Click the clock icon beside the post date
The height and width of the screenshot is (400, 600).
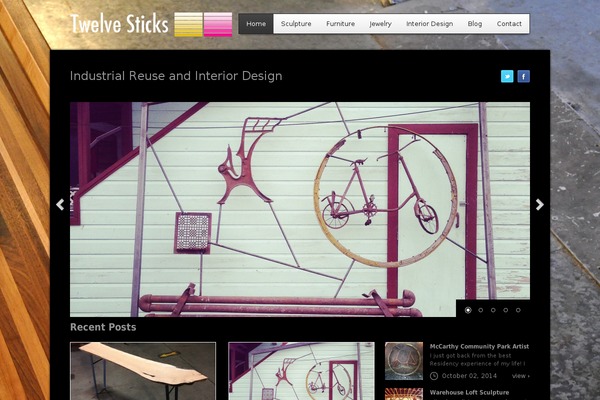pyautogui.click(x=434, y=376)
